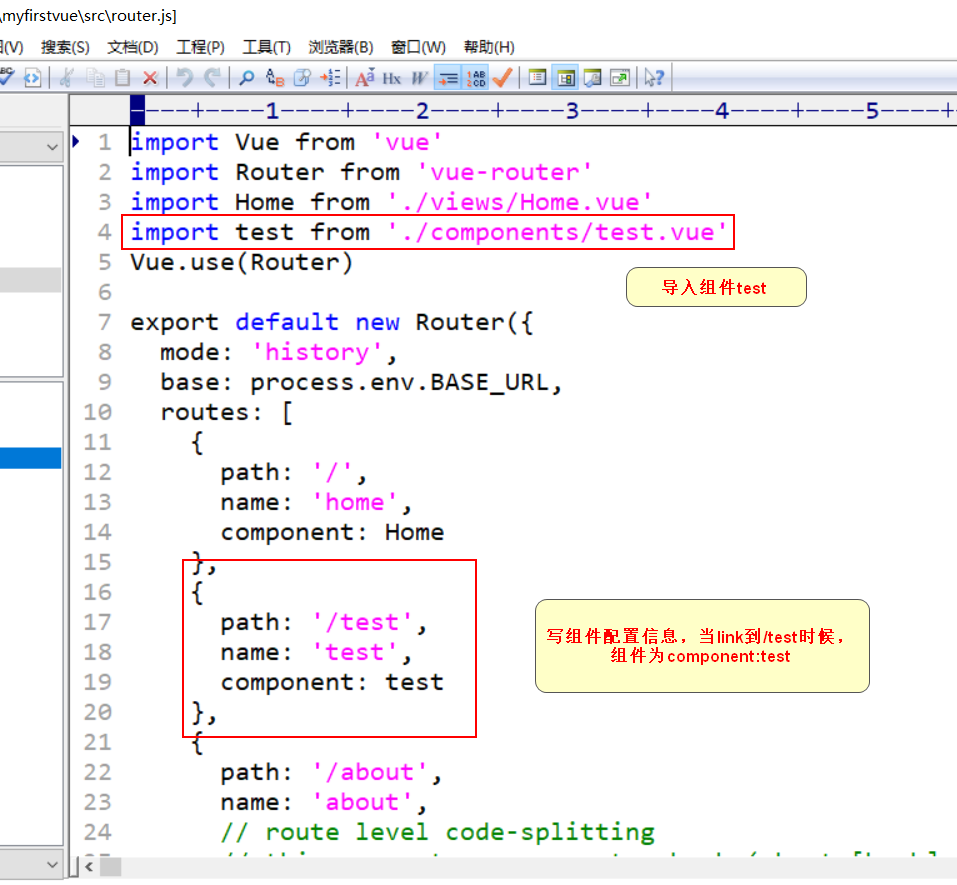Click the Replace A-to-B icon
The image size is (957, 885).
(275, 78)
